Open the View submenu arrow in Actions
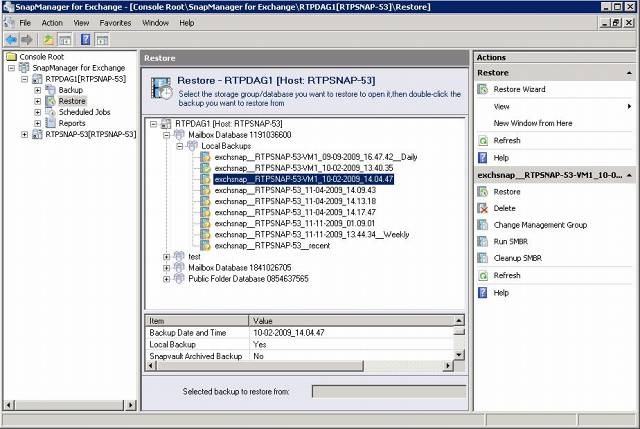 [629, 107]
